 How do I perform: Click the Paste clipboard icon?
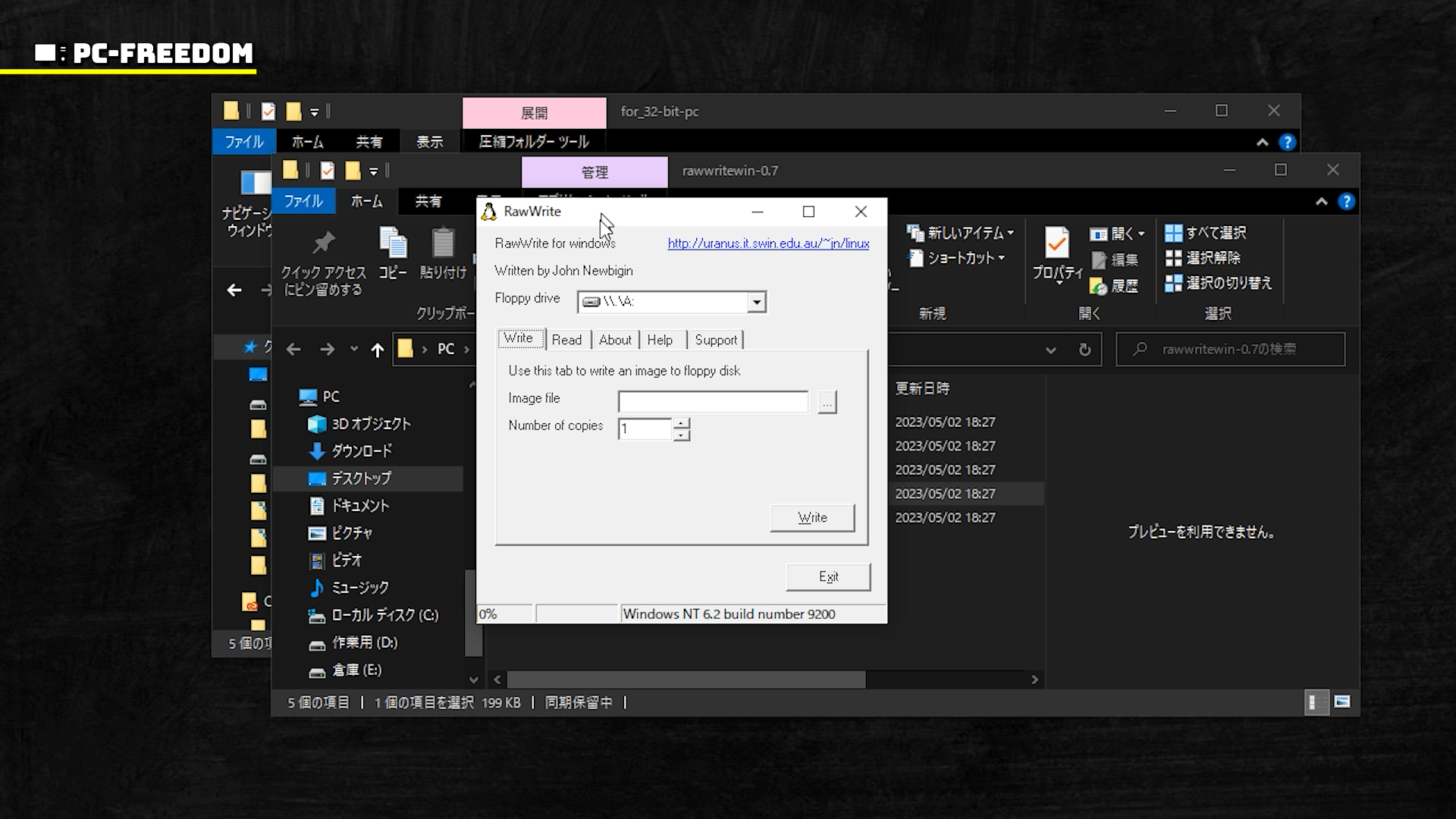click(443, 243)
